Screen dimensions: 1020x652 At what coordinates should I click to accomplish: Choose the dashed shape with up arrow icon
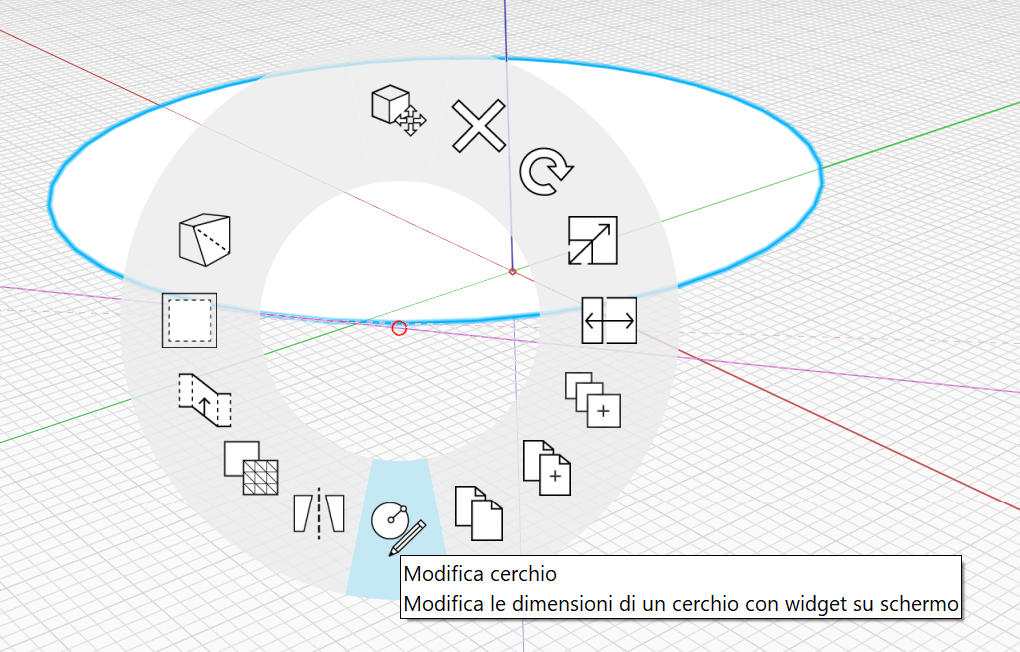pos(205,400)
